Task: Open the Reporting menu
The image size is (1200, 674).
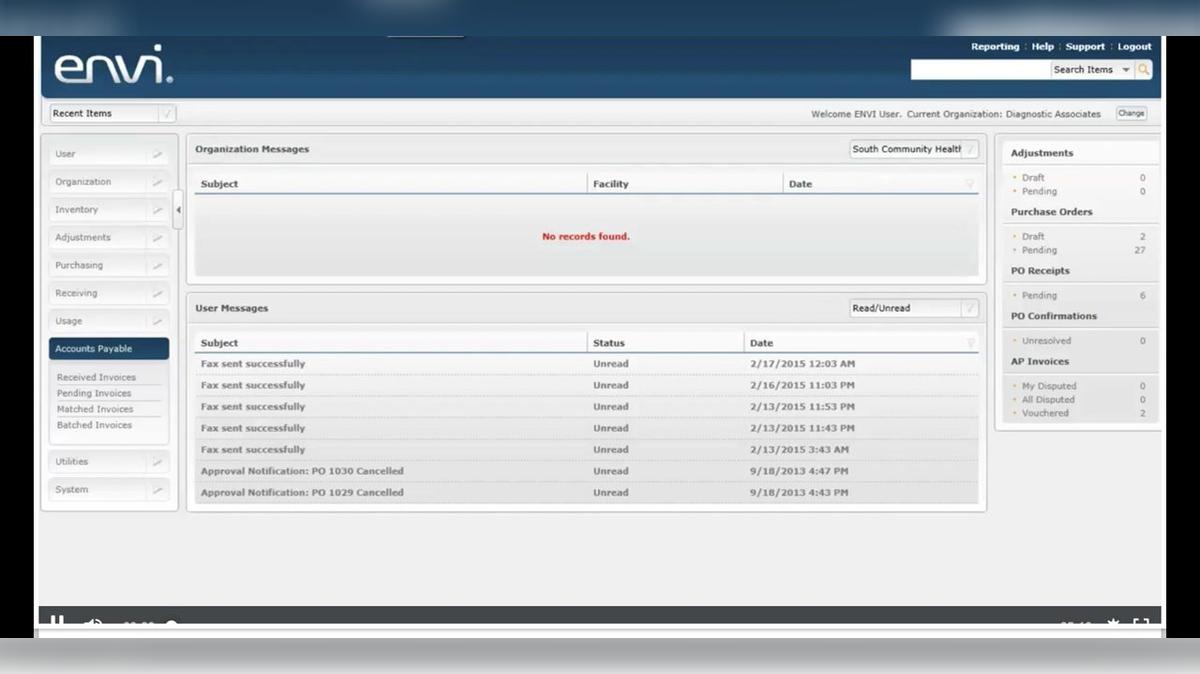Action: click(x=995, y=46)
